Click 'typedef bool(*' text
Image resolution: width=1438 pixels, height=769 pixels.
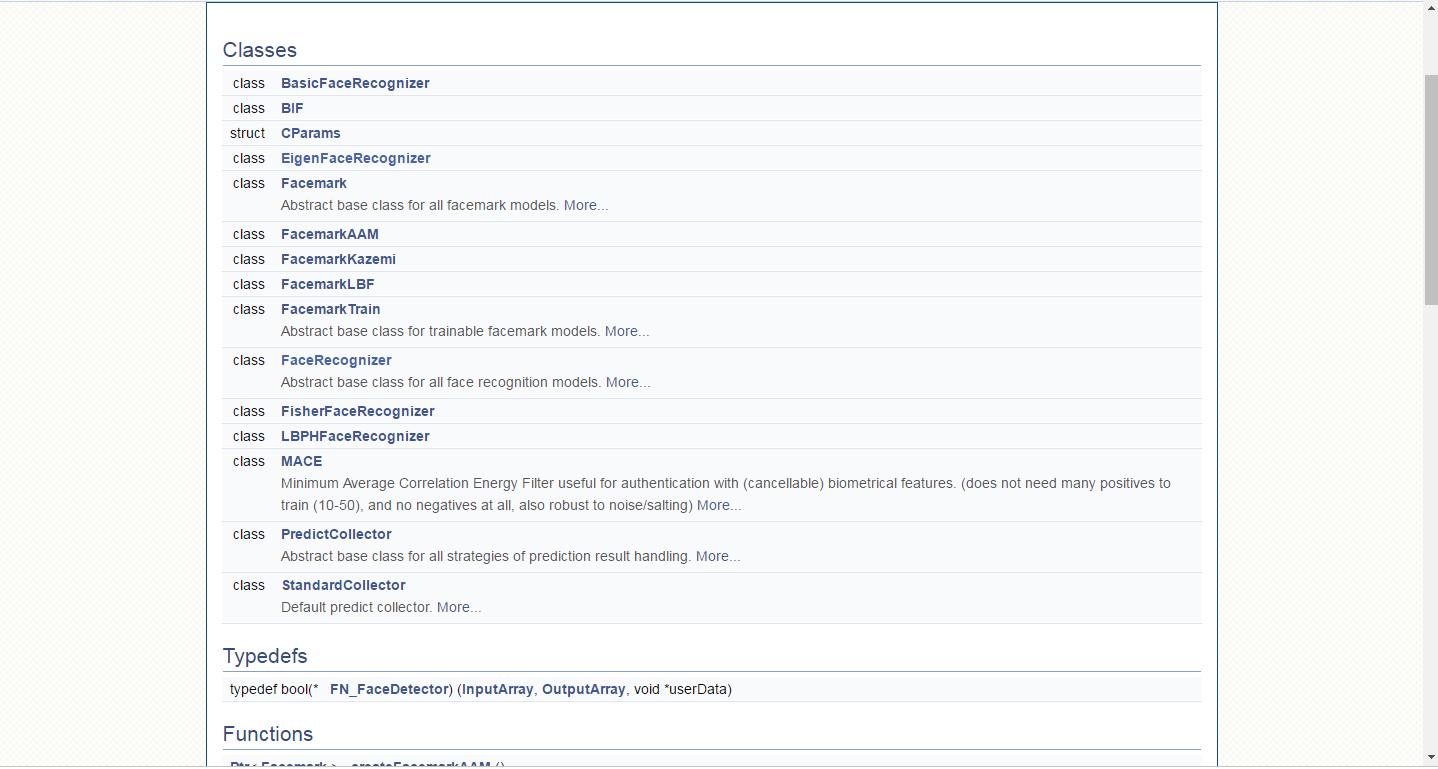coord(274,689)
